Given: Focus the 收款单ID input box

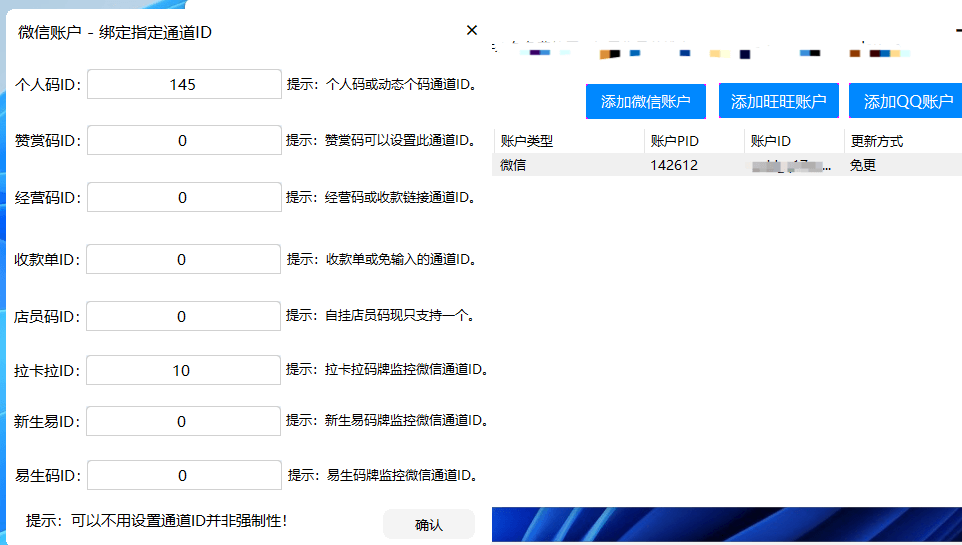Looking at the screenshot, I should (183, 260).
